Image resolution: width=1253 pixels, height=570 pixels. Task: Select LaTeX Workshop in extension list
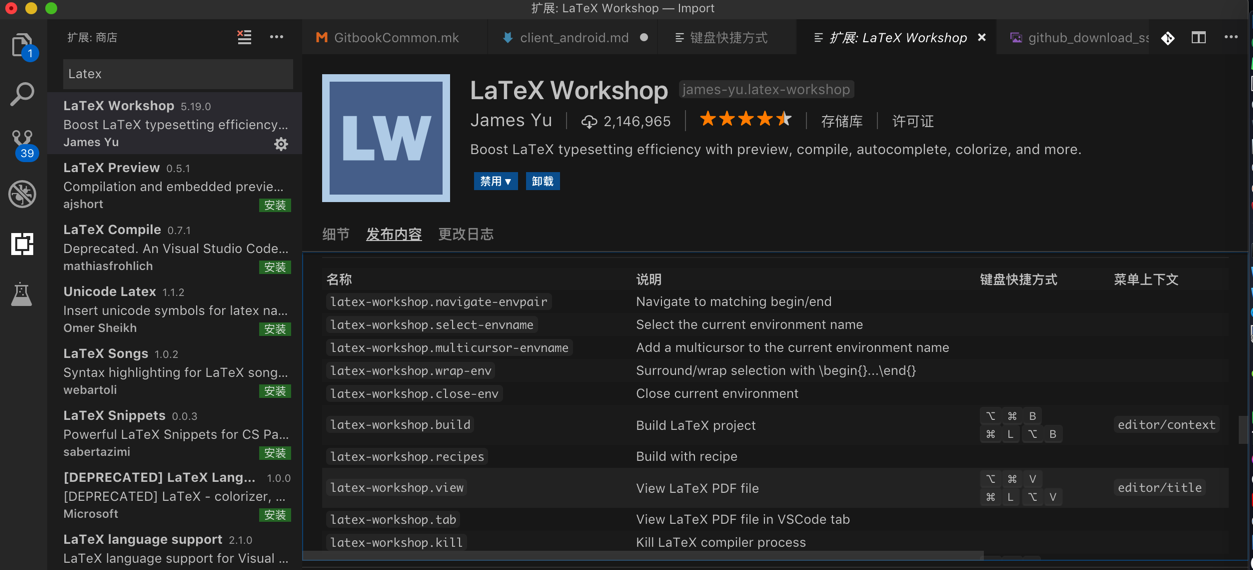[x=175, y=124]
